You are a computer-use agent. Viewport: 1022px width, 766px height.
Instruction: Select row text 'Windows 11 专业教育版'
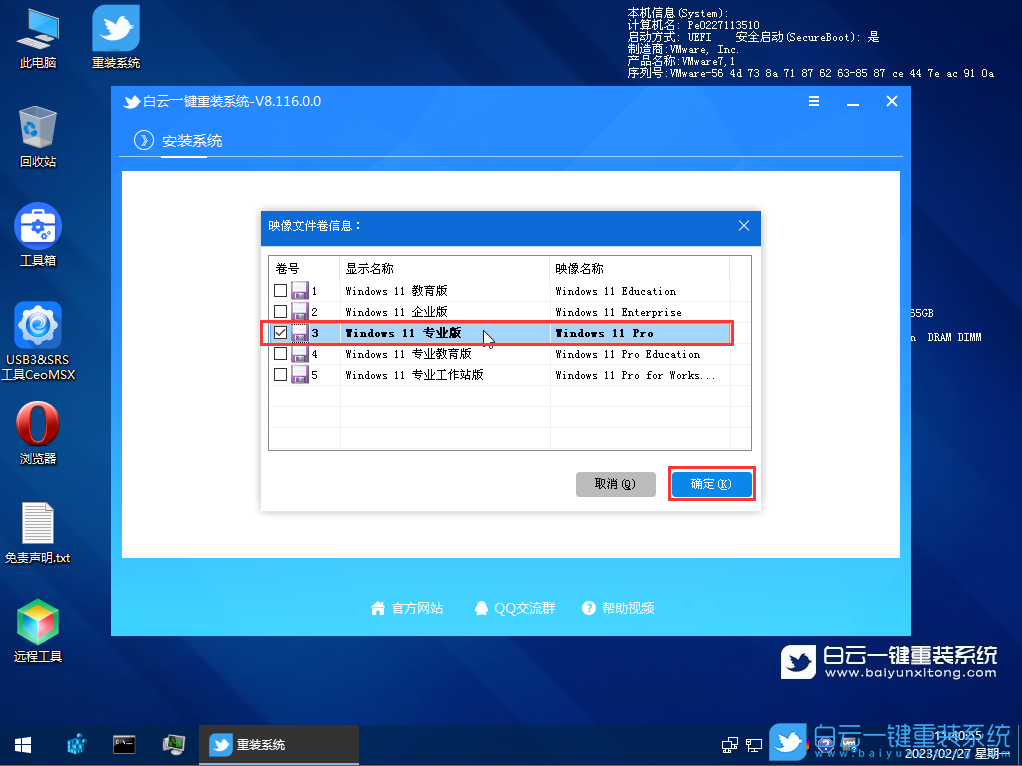pos(408,354)
